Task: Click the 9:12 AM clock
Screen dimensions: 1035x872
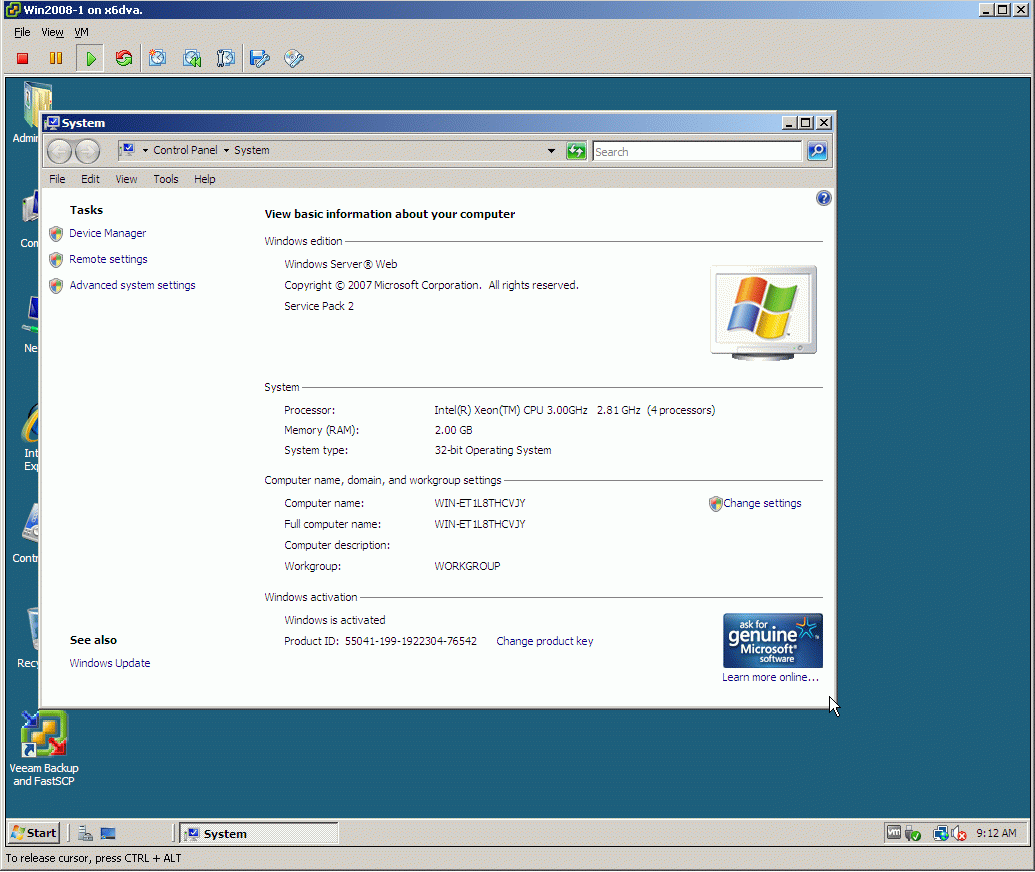Action: 996,833
